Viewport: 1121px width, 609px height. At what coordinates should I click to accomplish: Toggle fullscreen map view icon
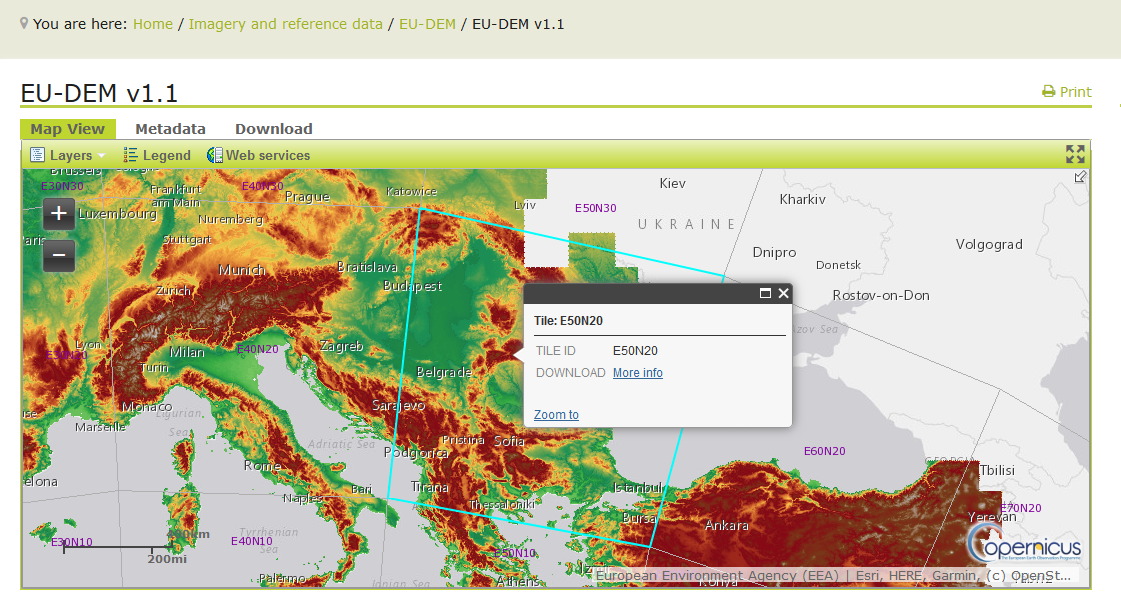[x=1075, y=154]
